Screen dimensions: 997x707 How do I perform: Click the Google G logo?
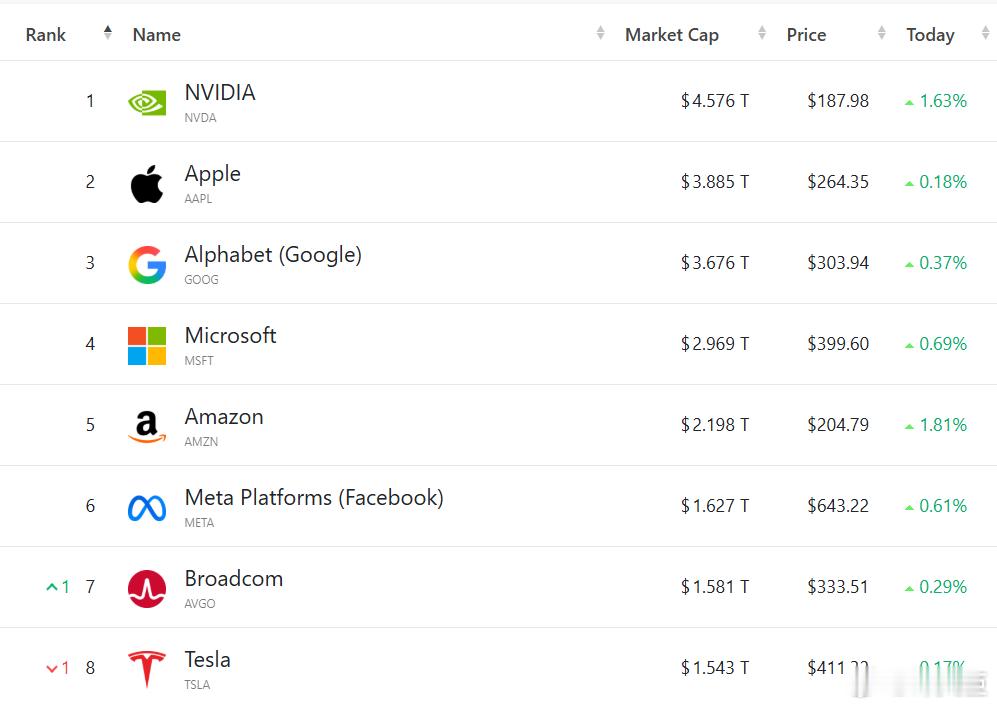147,264
